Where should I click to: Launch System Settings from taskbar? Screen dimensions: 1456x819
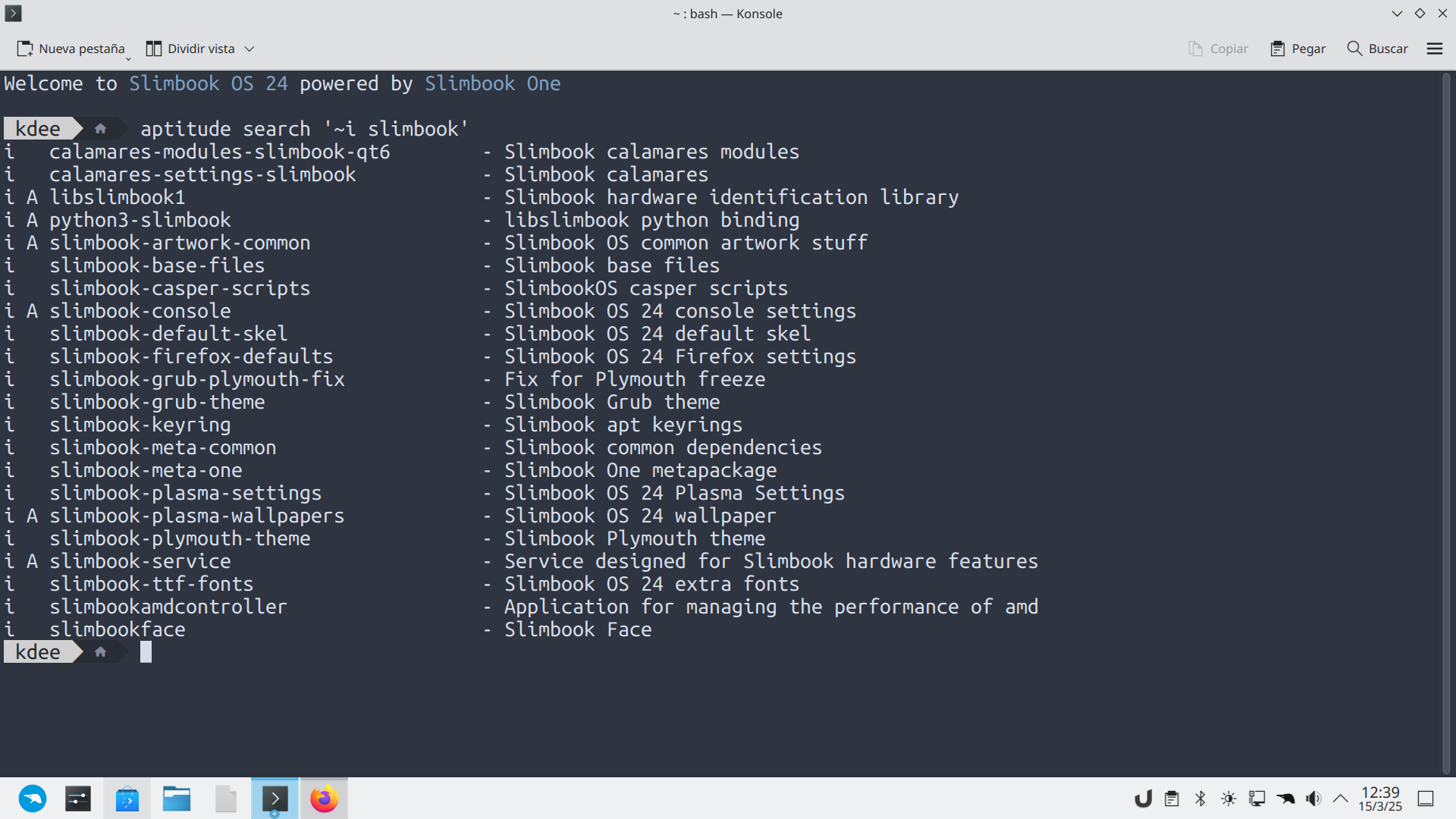pyautogui.click(x=78, y=799)
